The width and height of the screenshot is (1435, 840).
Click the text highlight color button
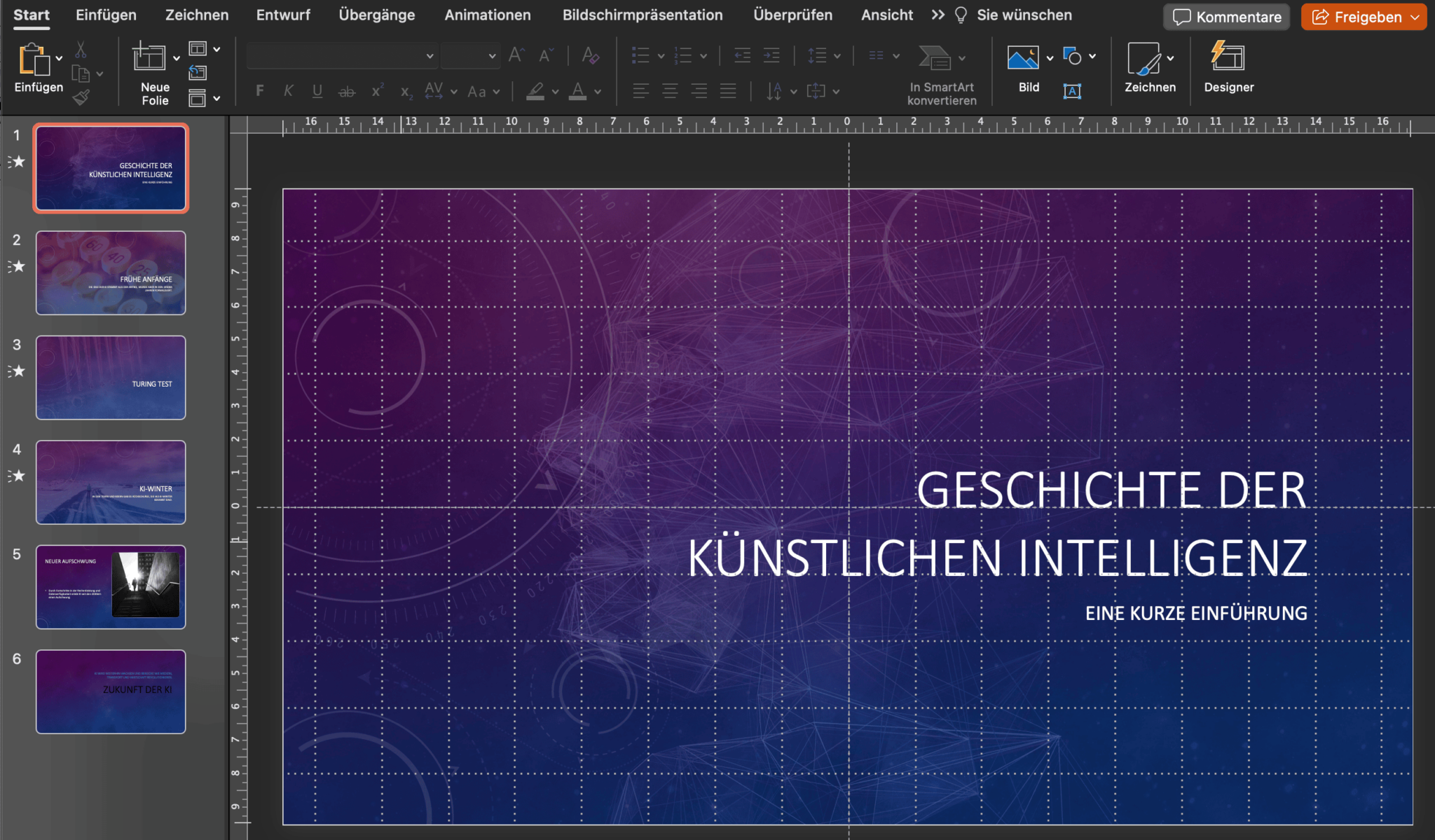point(536,91)
